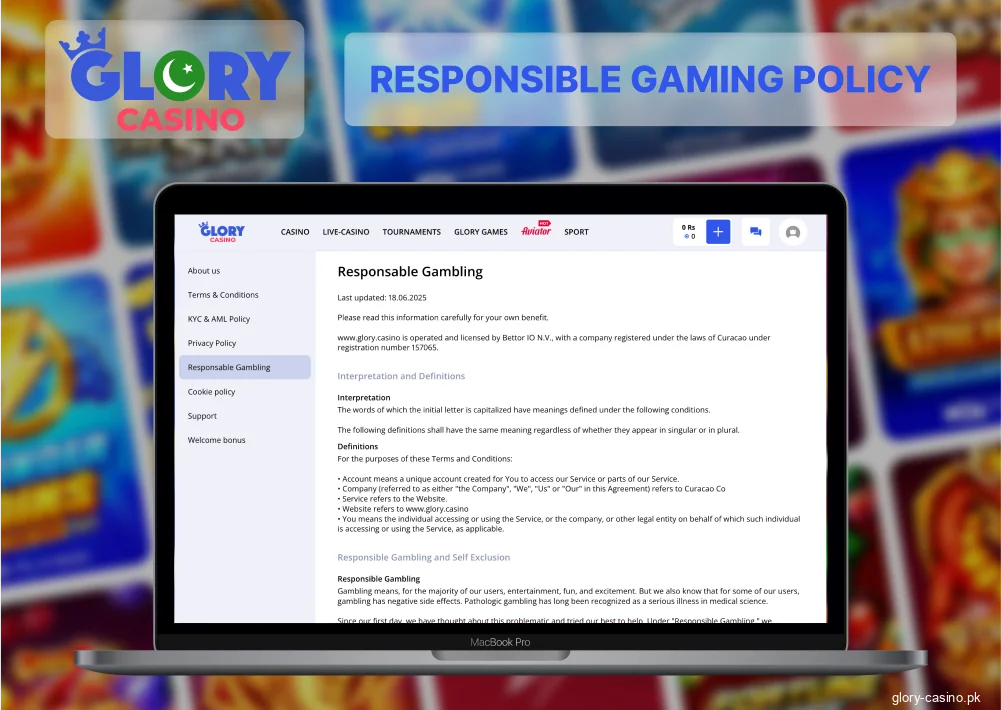
Task: Open the About us sidebar link
Action: [x=204, y=271]
